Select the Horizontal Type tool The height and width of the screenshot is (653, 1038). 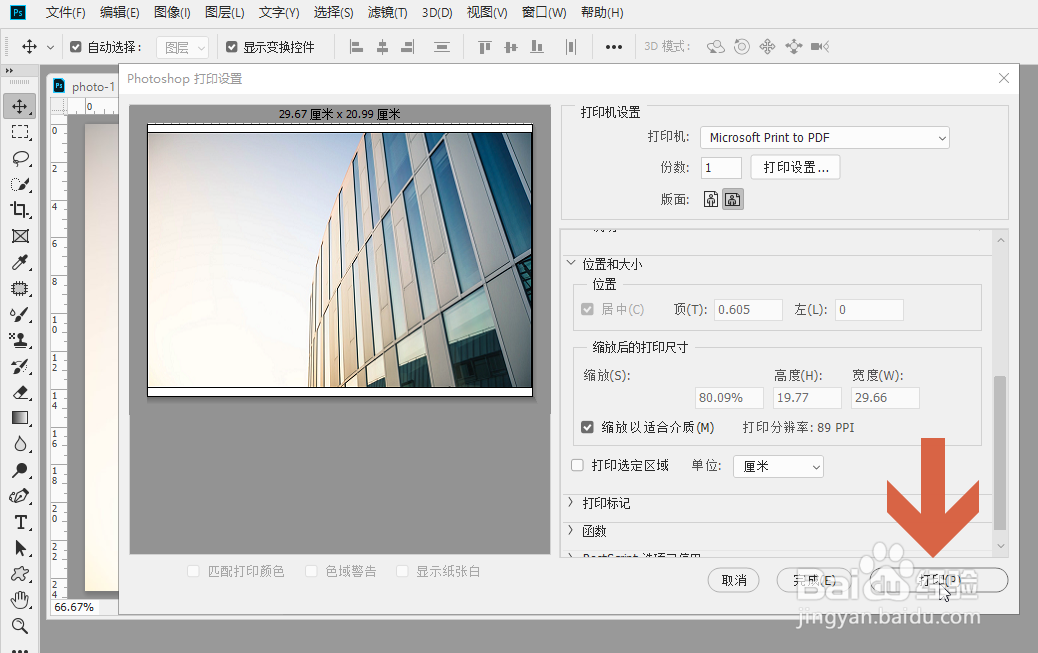coord(20,523)
